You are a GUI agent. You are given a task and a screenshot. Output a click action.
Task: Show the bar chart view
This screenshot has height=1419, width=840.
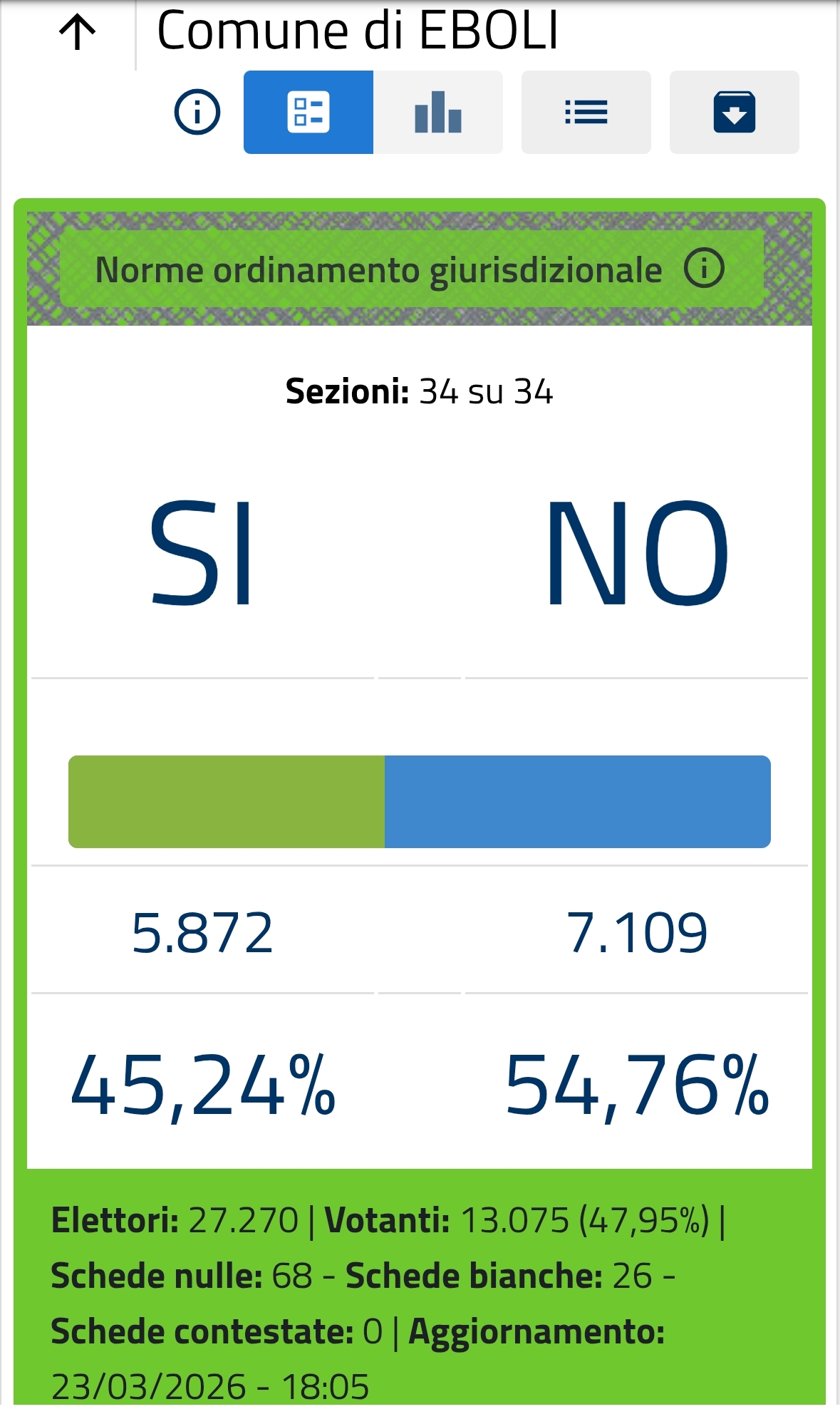pyautogui.click(x=438, y=112)
